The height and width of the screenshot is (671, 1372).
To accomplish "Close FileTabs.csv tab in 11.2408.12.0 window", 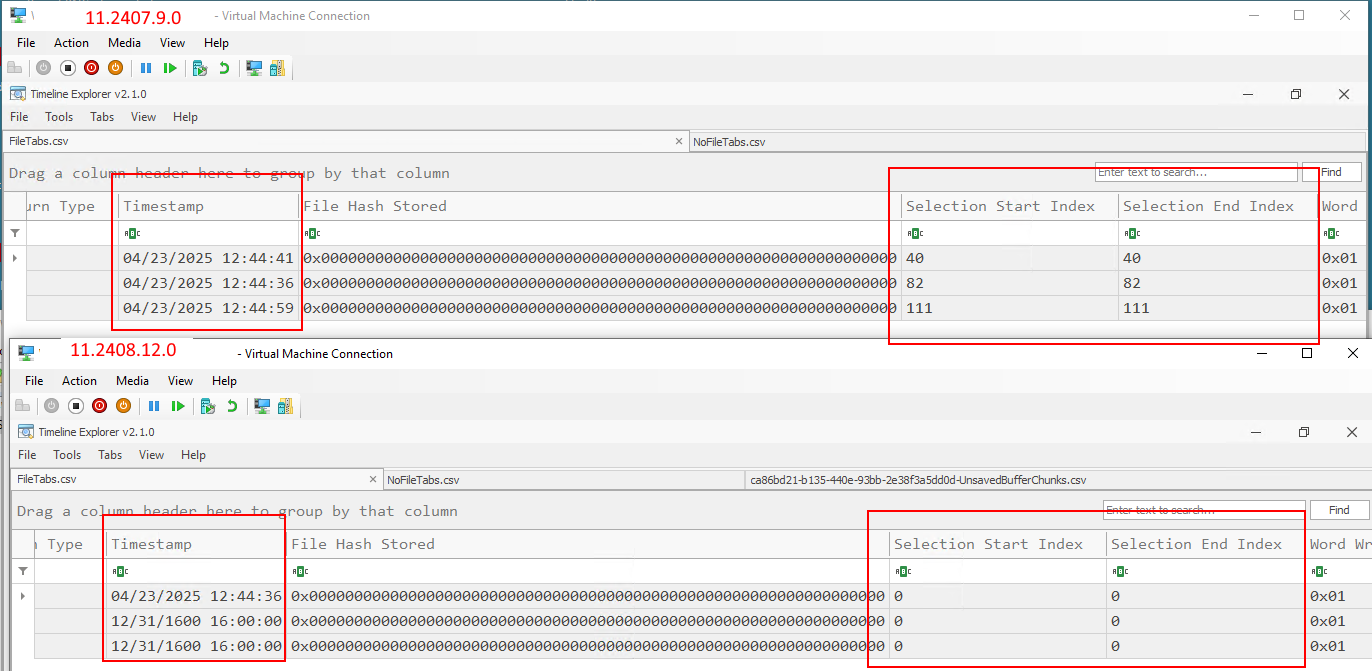I will point(373,480).
